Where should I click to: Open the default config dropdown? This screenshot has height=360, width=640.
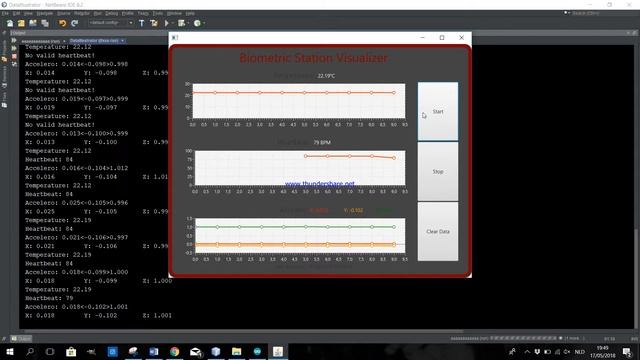(111, 23)
